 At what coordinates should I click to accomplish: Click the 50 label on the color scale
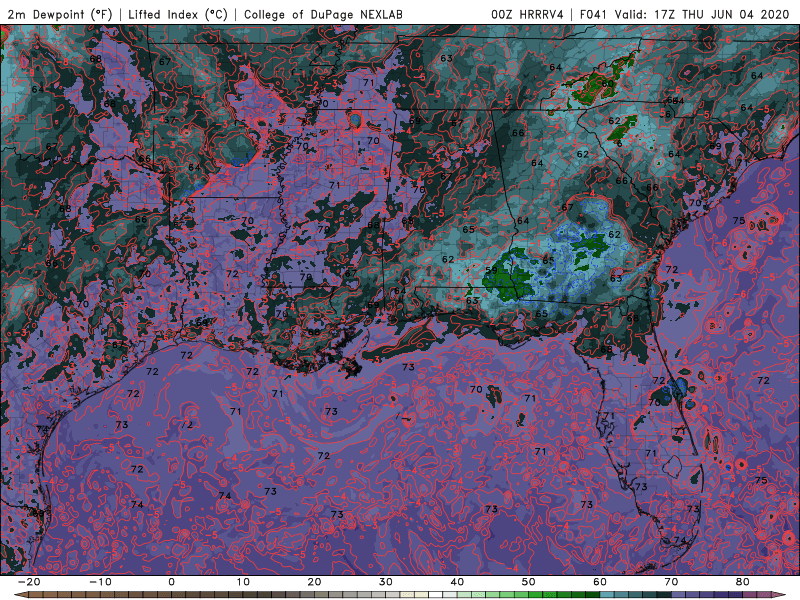click(529, 582)
